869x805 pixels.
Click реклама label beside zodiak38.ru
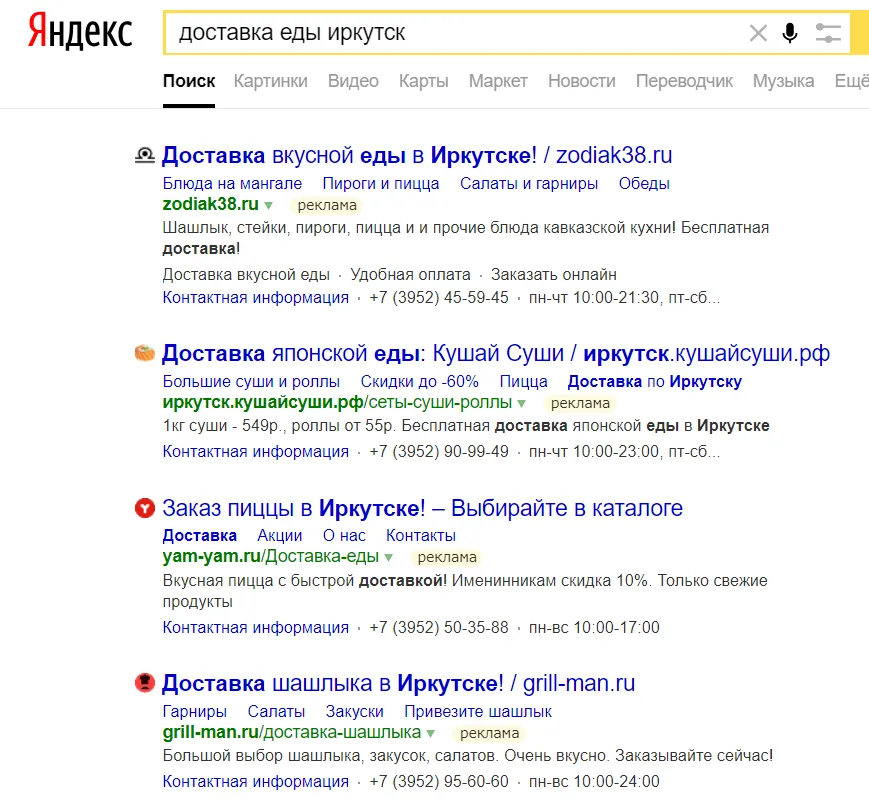click(327, 206)
